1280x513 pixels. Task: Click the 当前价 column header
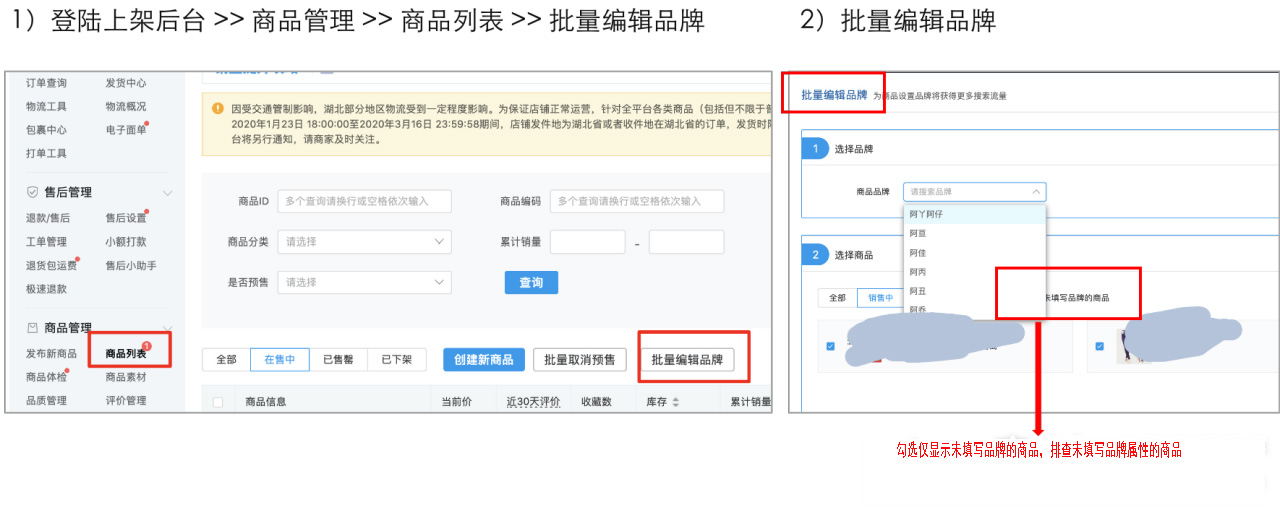458,402
